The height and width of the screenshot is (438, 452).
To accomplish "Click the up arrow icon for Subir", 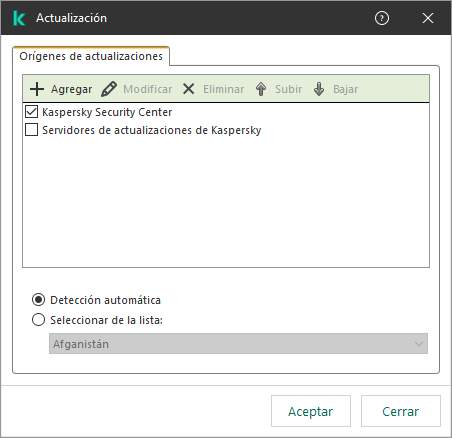I will (261, 89).
